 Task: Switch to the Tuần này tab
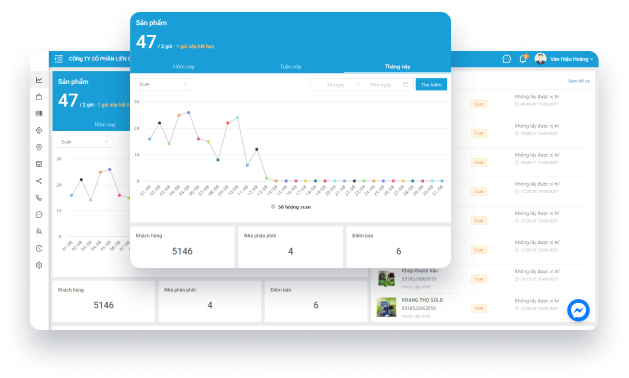click(x=290, y=67)
